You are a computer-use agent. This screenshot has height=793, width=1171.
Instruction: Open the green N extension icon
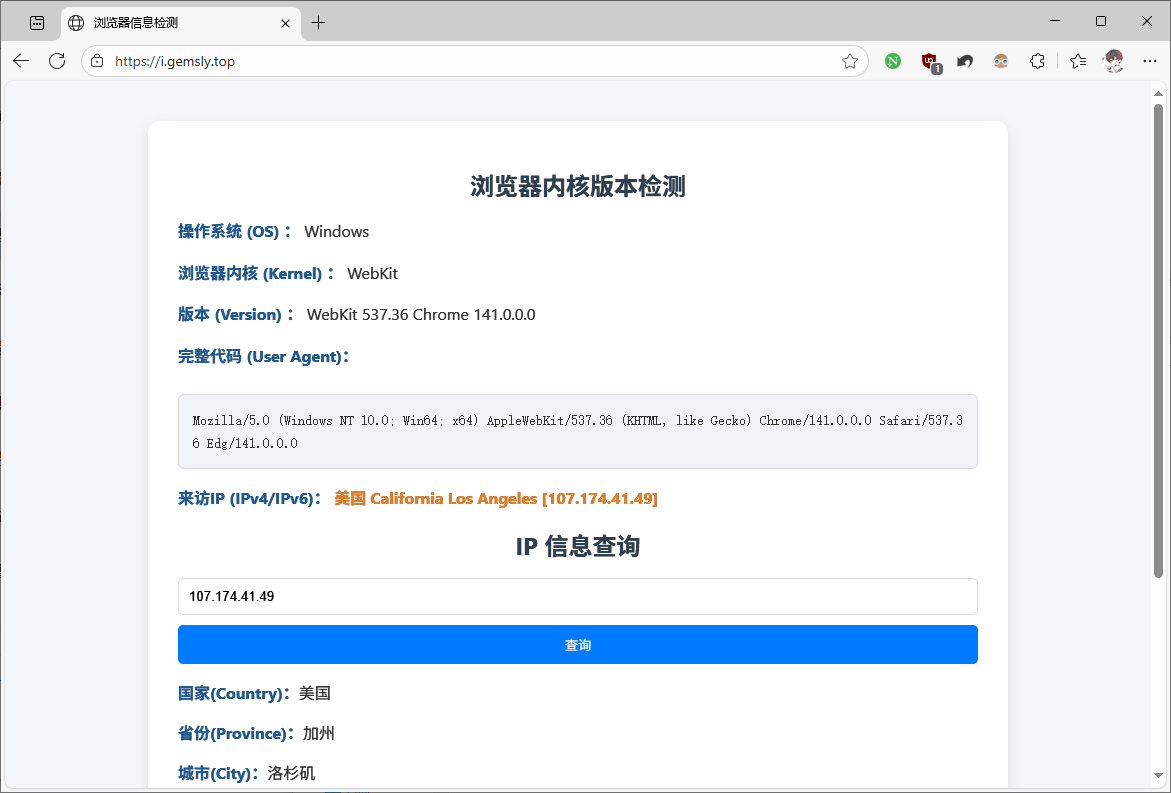point(893,61)
